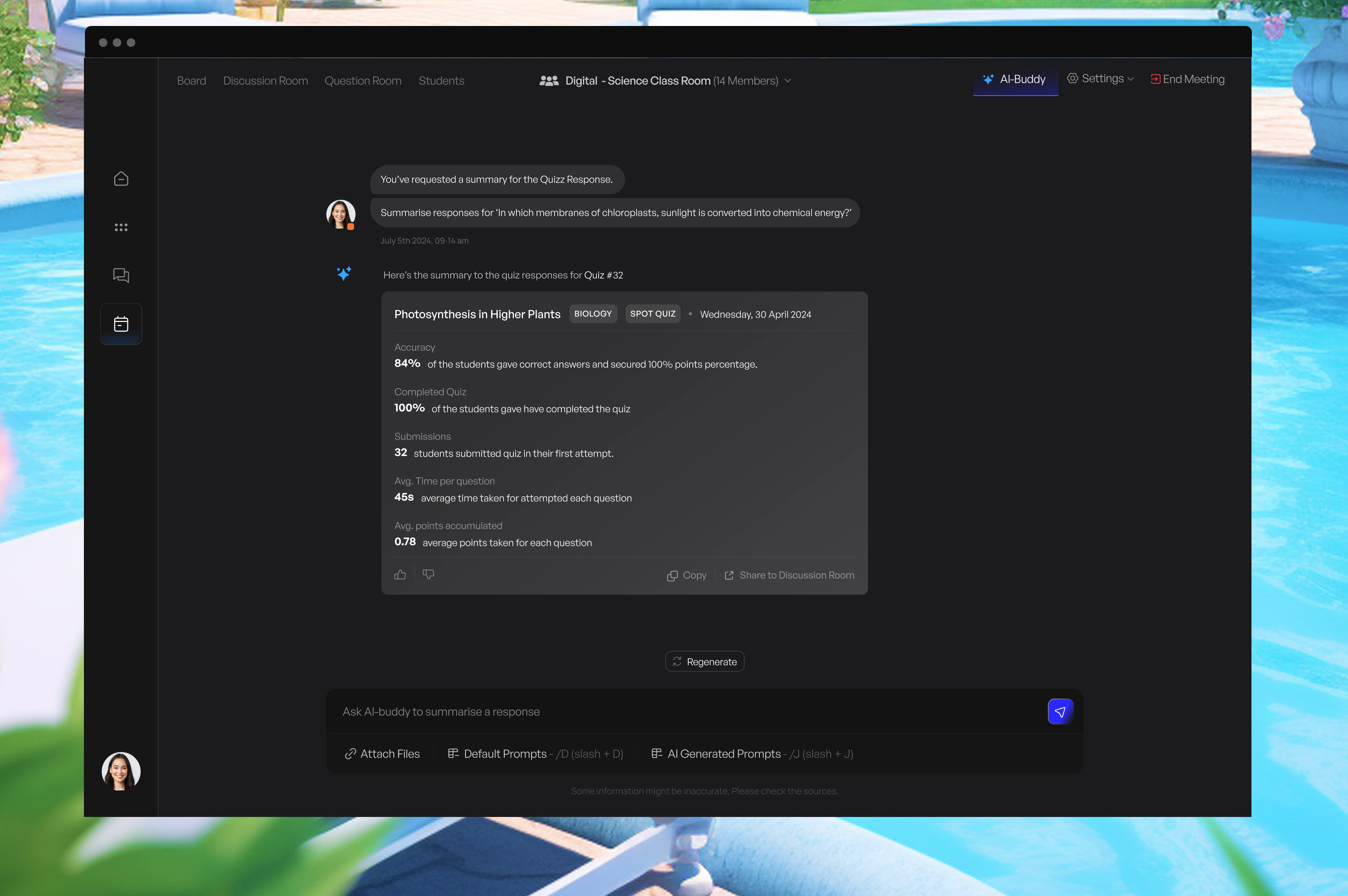
Task: Click the 'Summarise responses for' message bubble
Action: coord(615,213)
